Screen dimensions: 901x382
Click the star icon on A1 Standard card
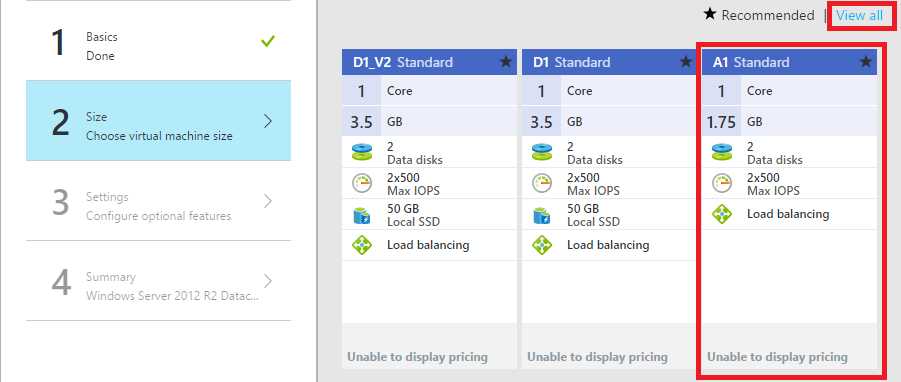[x=865, y=62]
